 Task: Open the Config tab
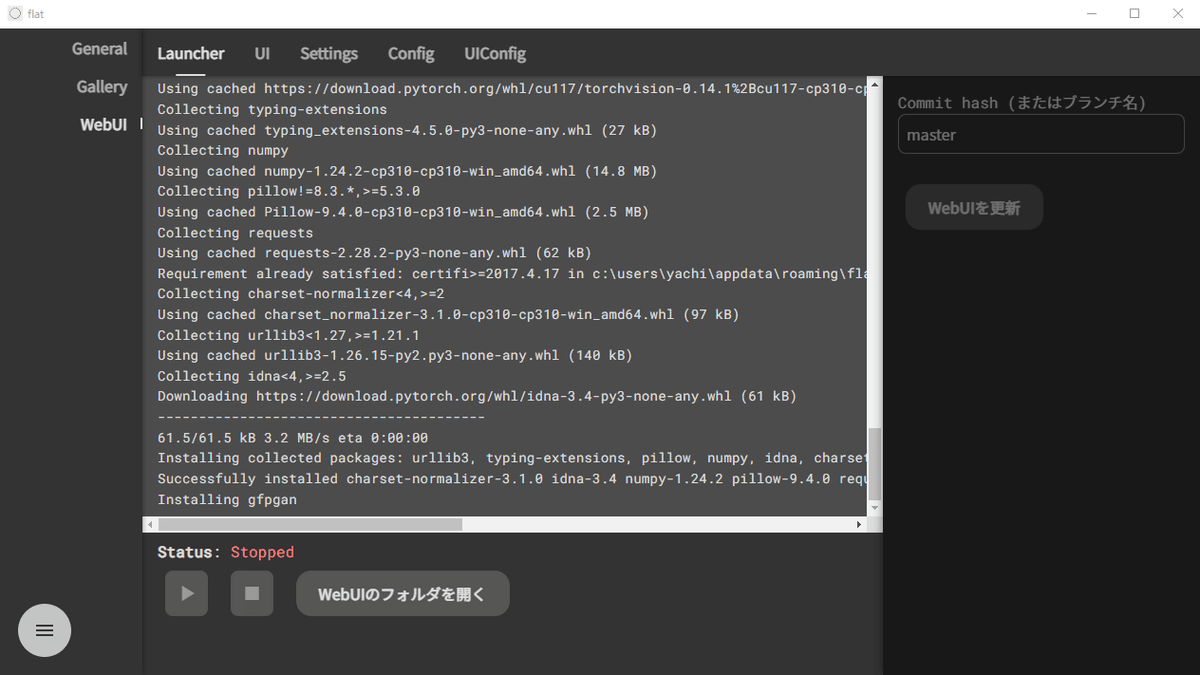coord(411,54)
